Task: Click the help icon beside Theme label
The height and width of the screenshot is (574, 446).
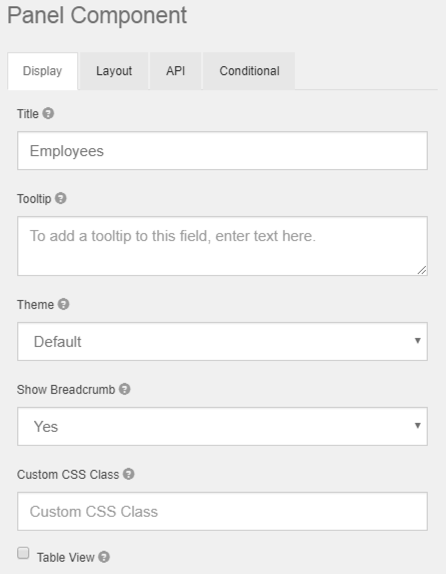Action: pos(63,304)
